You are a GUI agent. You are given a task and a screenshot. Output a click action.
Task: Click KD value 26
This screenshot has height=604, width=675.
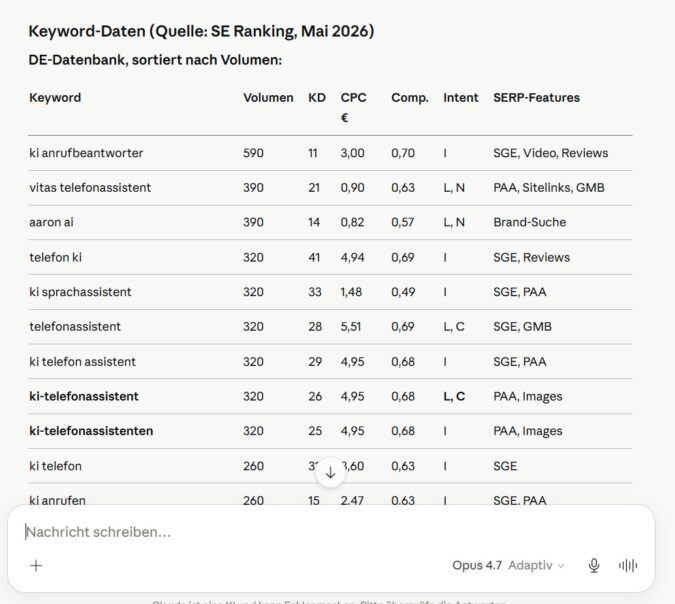click(315, 396)
